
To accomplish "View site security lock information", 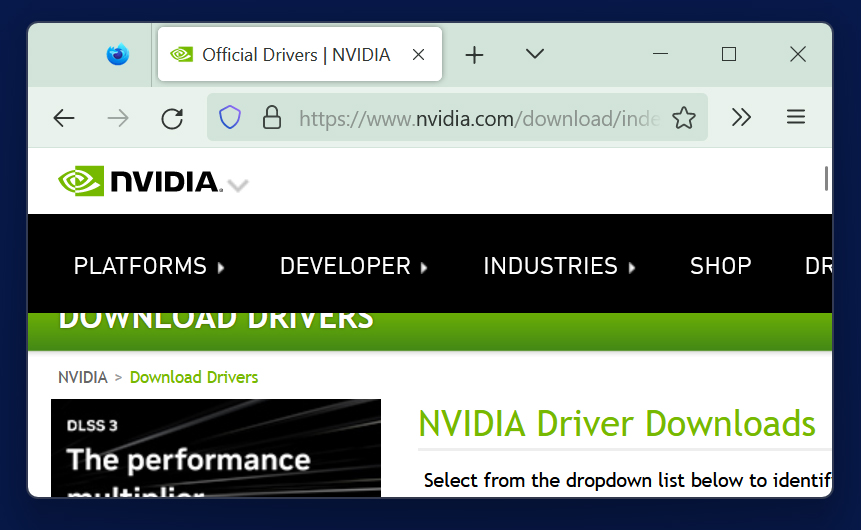I will [x=272, y=117].
